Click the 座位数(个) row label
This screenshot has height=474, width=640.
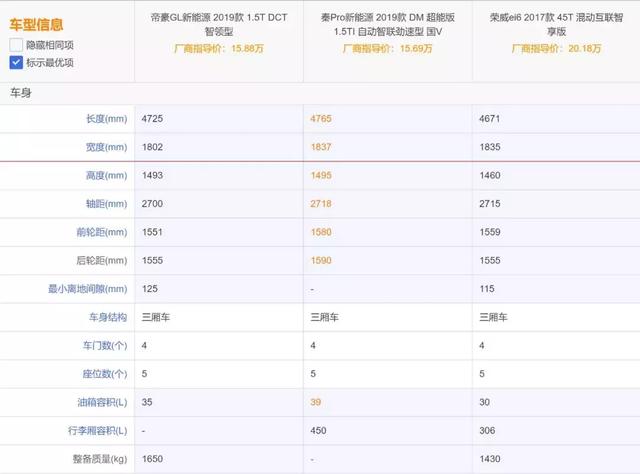105,374
